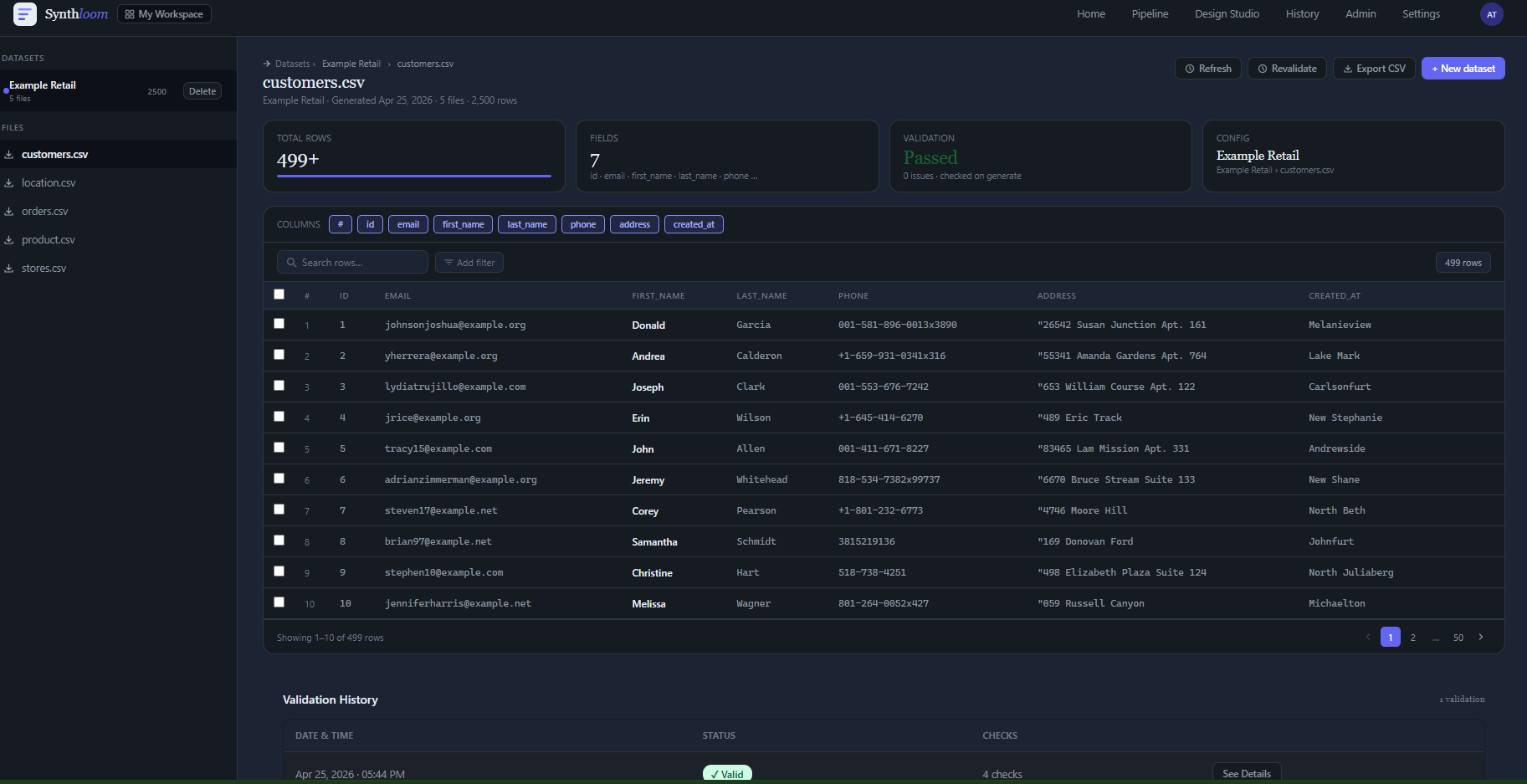Check the row checkbox for Corey Pearson
The image size is (1527, 784).
coord(279,510)
